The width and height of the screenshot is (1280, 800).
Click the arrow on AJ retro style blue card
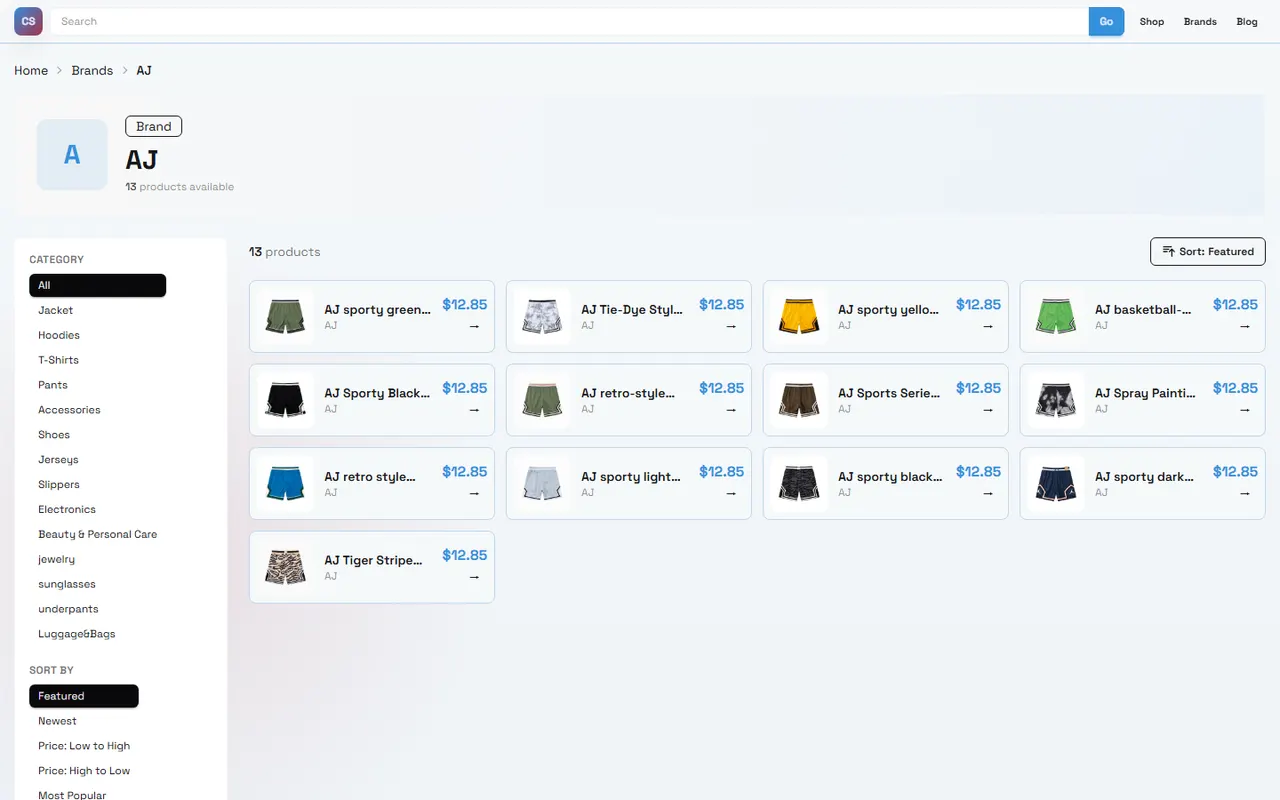click(474, 493)
